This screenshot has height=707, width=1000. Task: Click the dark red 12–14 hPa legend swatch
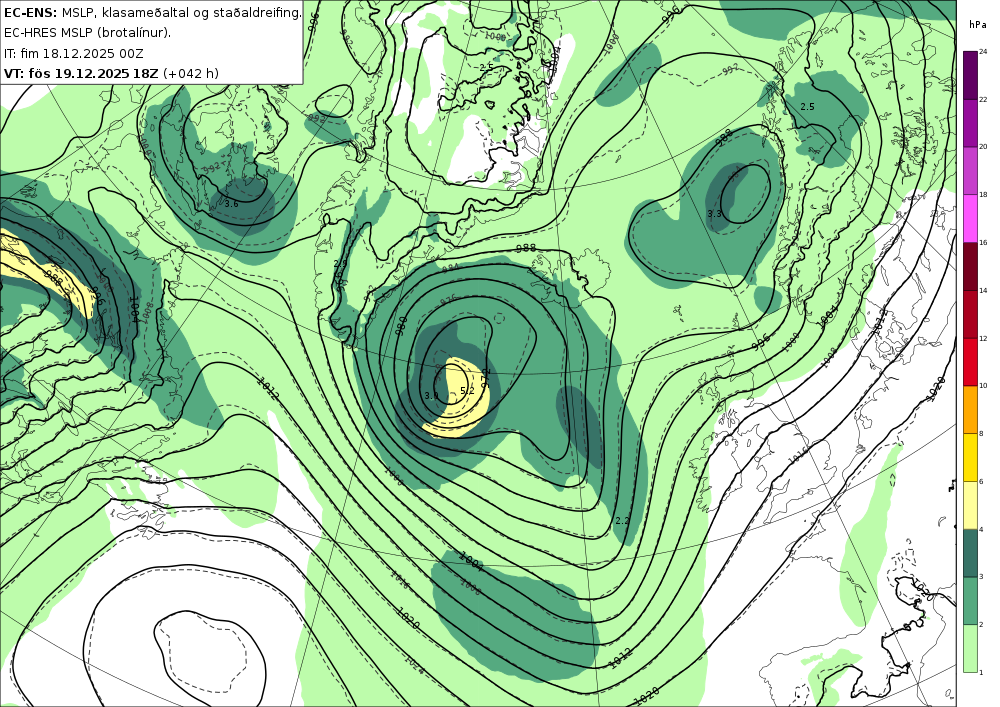(x=970, y=314)
